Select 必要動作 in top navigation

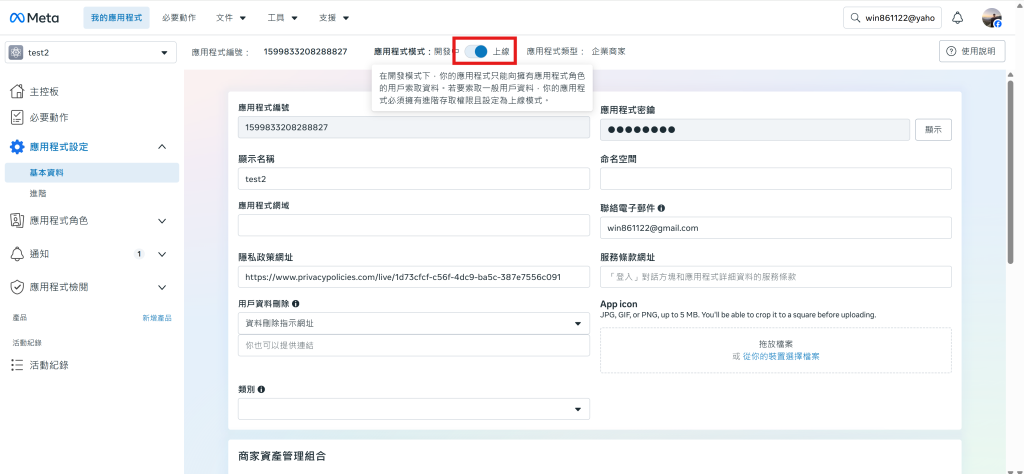click(179, 18)
